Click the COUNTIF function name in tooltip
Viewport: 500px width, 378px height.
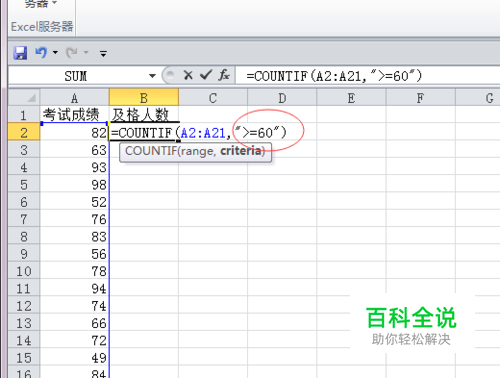click(151, 151)
